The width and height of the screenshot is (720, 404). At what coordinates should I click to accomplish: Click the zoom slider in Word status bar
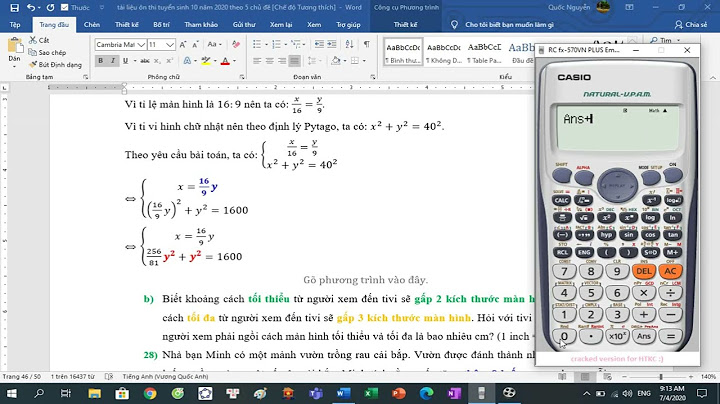point(661,376)
